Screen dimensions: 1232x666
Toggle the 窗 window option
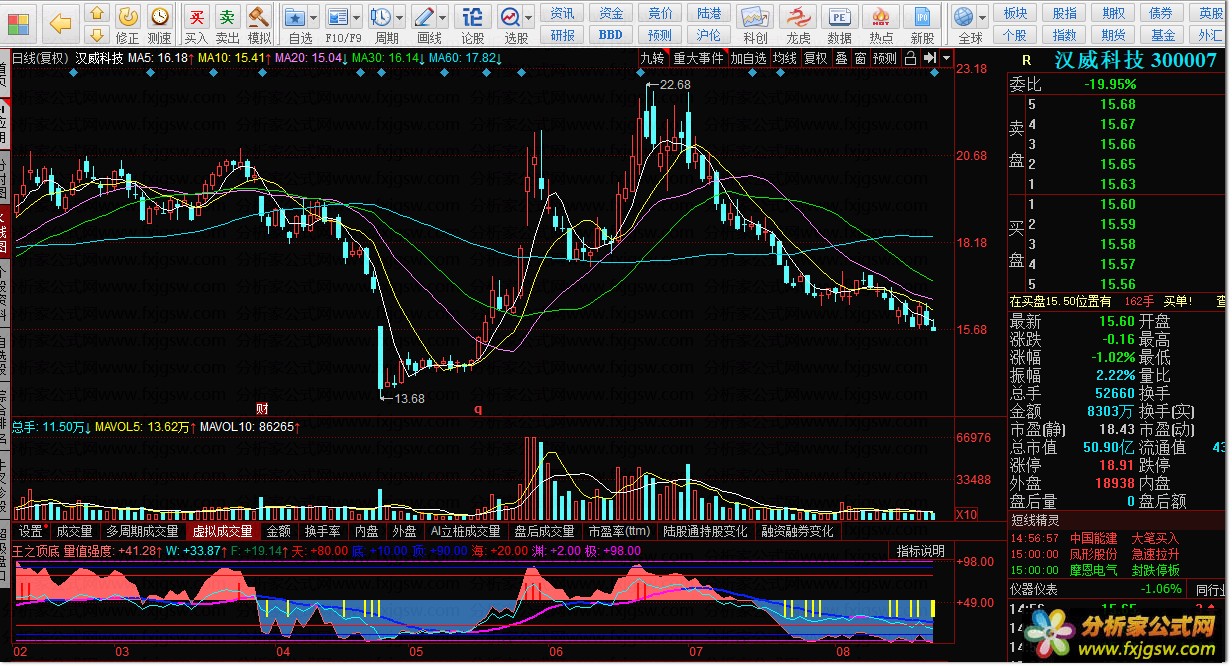(x=860, y=58)
